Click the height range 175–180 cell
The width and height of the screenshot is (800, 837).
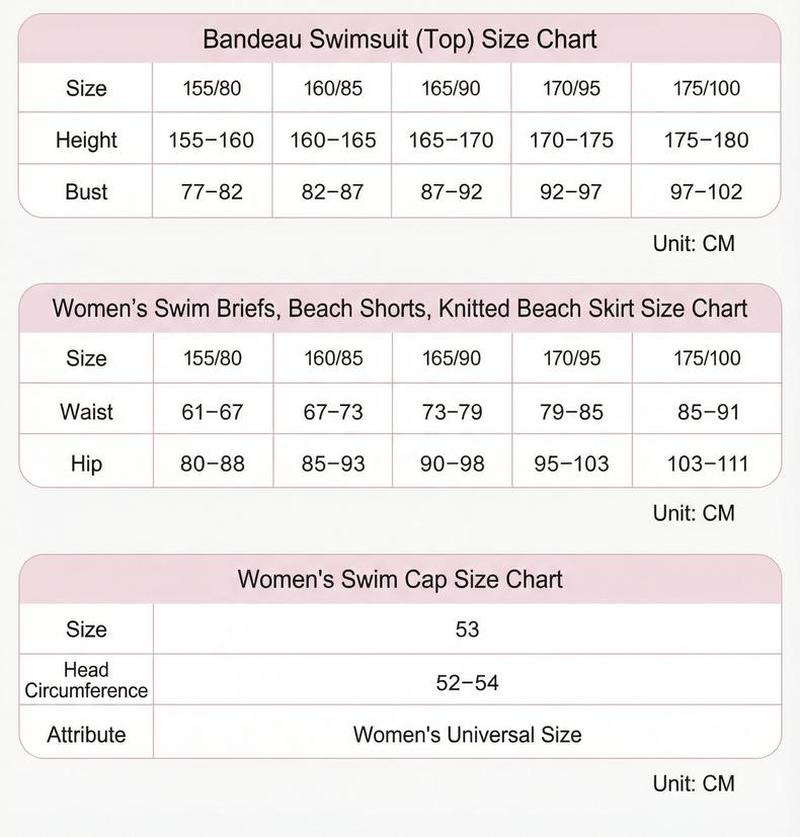pyautogui.click(x=706, y=140)
